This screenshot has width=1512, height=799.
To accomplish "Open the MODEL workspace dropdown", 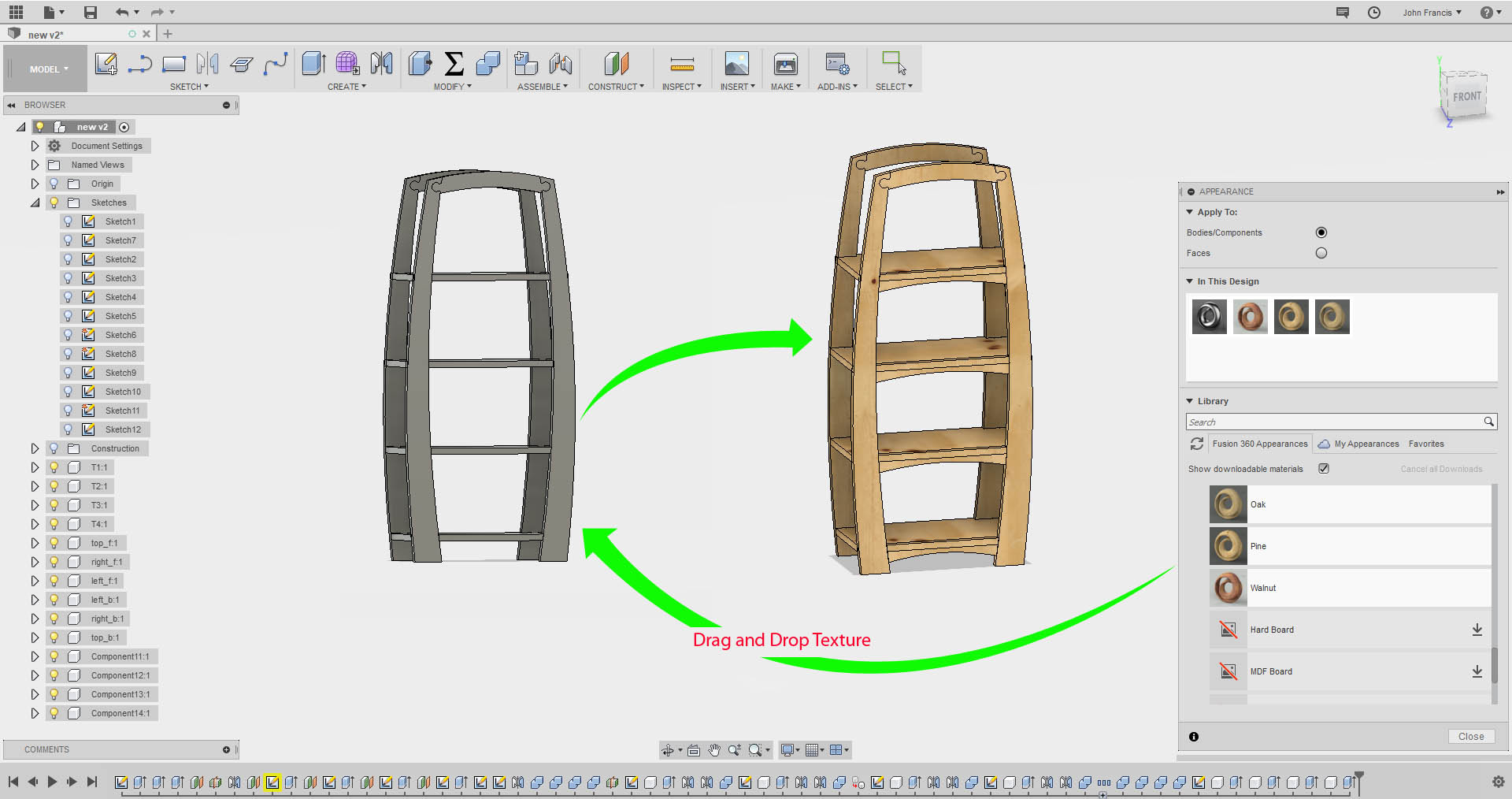I will pos(47,69).
